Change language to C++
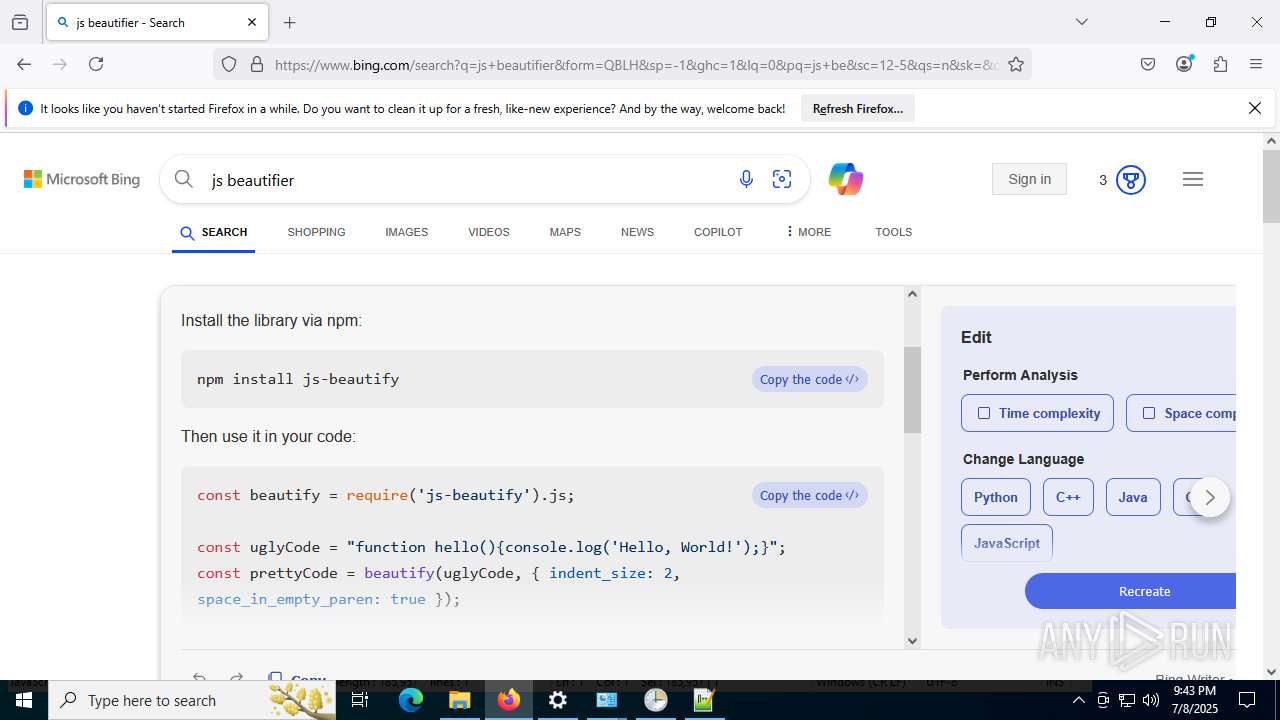The width and height of the screenshot is (1280, 720). (1068, 497)
